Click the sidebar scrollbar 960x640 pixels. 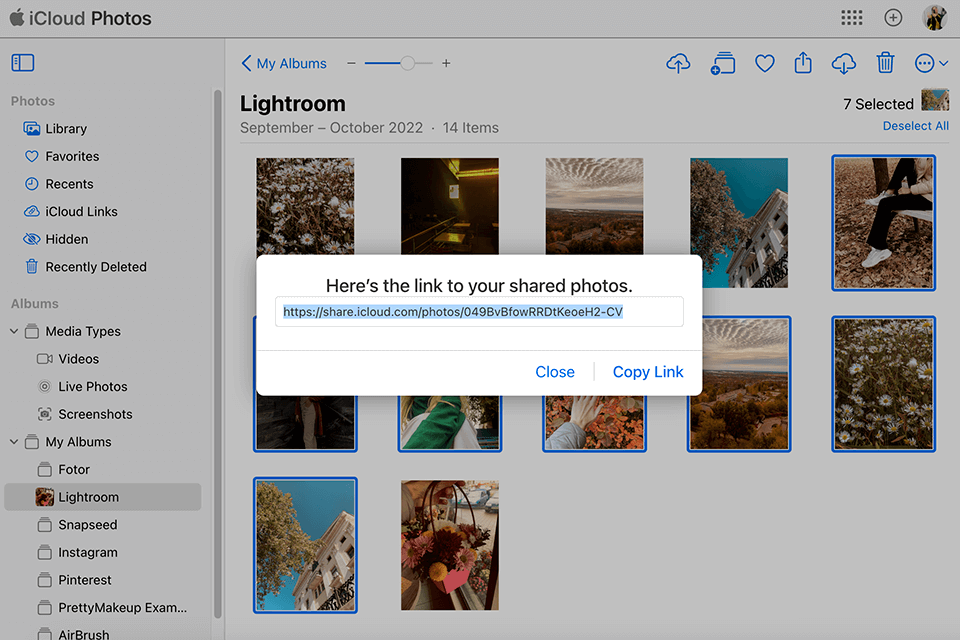(217, 353)
